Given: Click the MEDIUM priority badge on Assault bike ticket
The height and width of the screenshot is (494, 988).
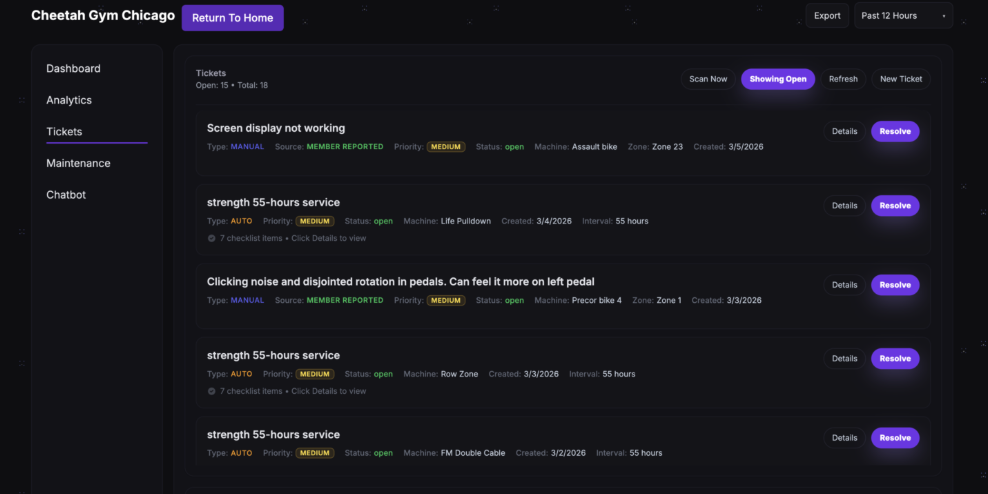Looking at the screenshot, I should [x=446, y=147].
